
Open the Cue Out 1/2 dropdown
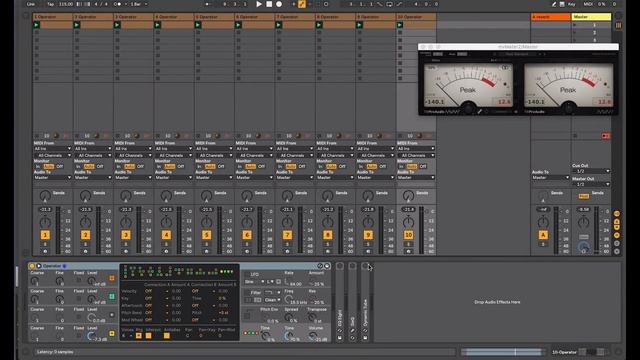click(x=591, y=171)
